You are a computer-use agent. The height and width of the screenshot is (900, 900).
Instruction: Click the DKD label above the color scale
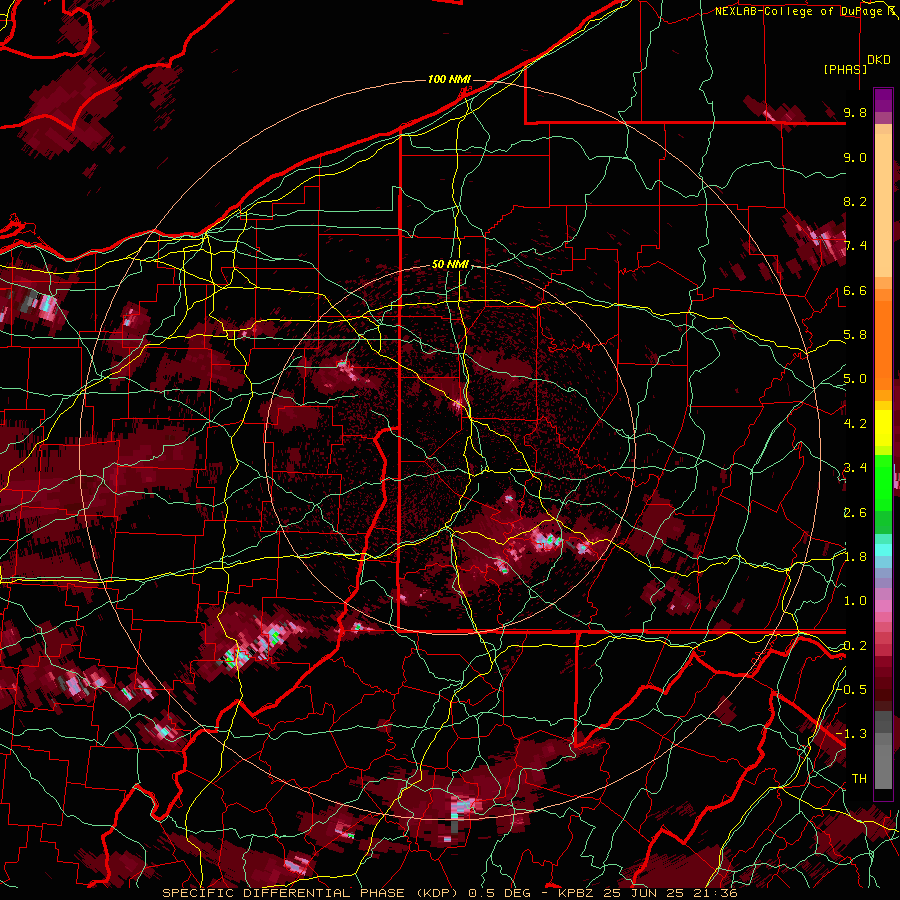pyautogui.click(x=879, y=60)
